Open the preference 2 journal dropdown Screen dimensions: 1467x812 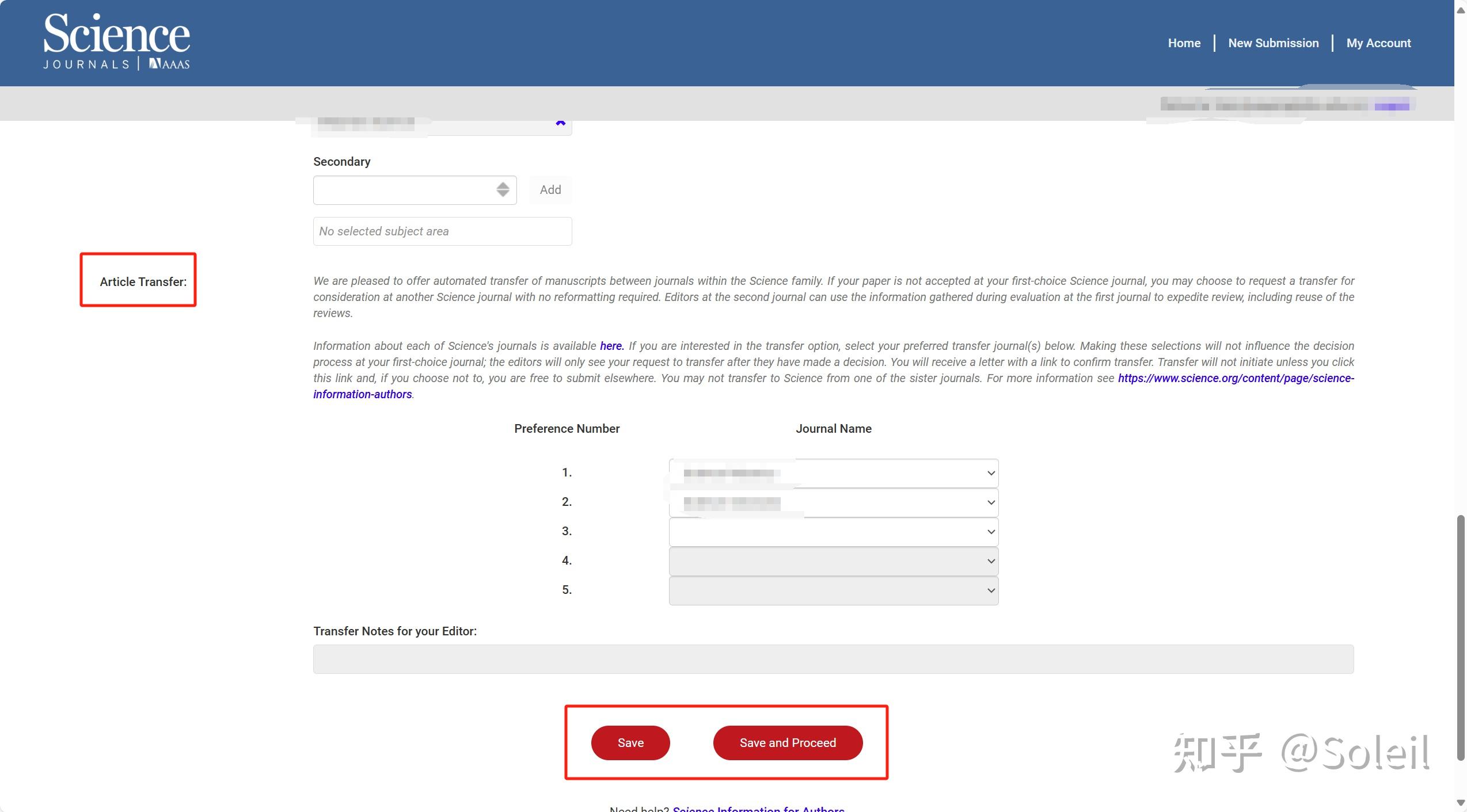coord(833,502)
